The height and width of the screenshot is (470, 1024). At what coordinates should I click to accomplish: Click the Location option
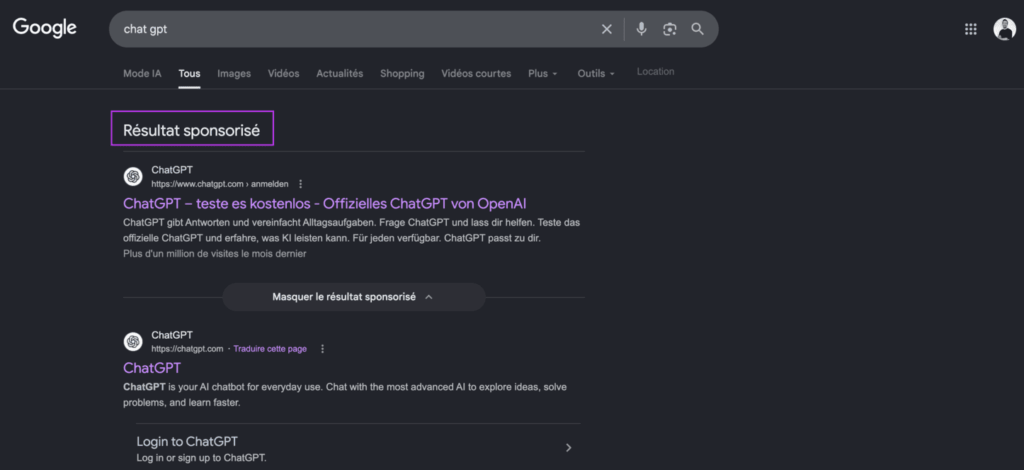pos(656,72)
